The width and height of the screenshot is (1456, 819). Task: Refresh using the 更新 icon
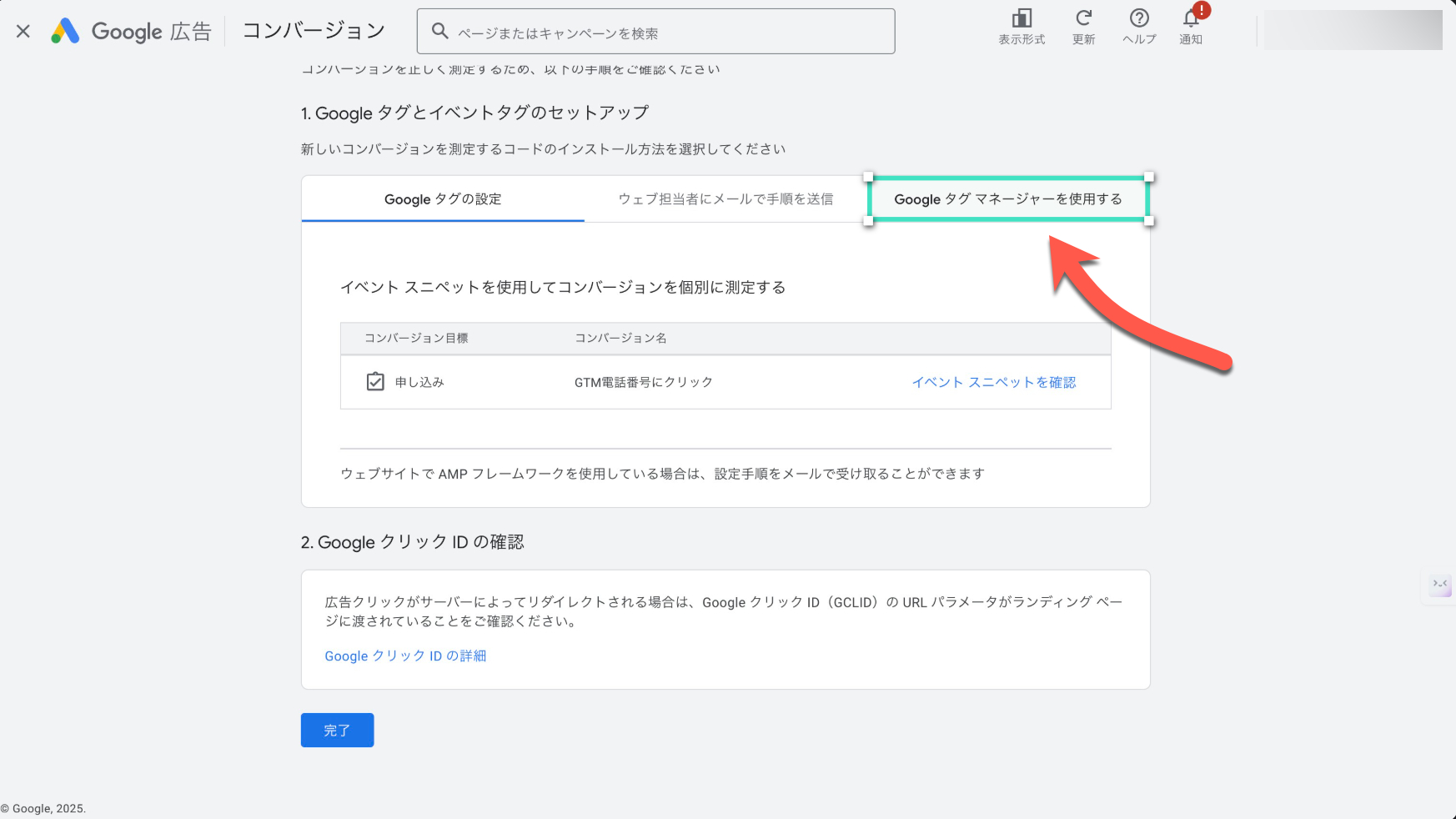pos(1083,19)
